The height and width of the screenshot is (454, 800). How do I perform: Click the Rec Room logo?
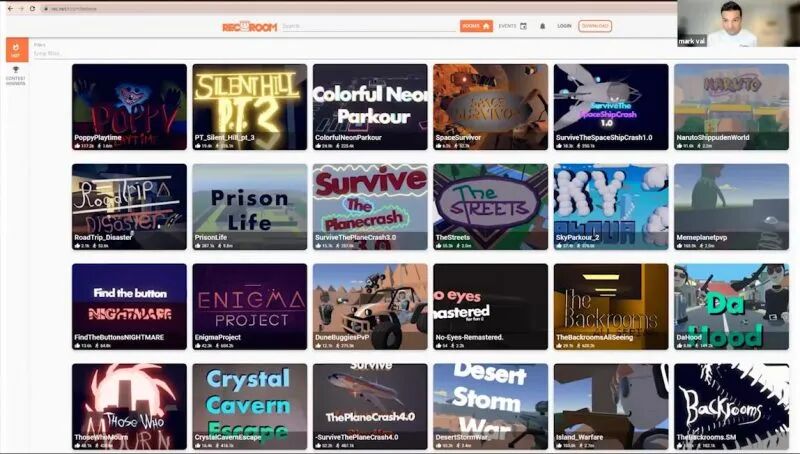coord(249,27)
